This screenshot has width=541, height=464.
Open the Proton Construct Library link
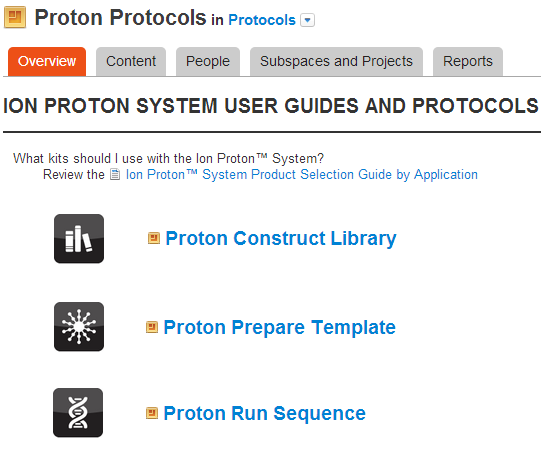281,238
